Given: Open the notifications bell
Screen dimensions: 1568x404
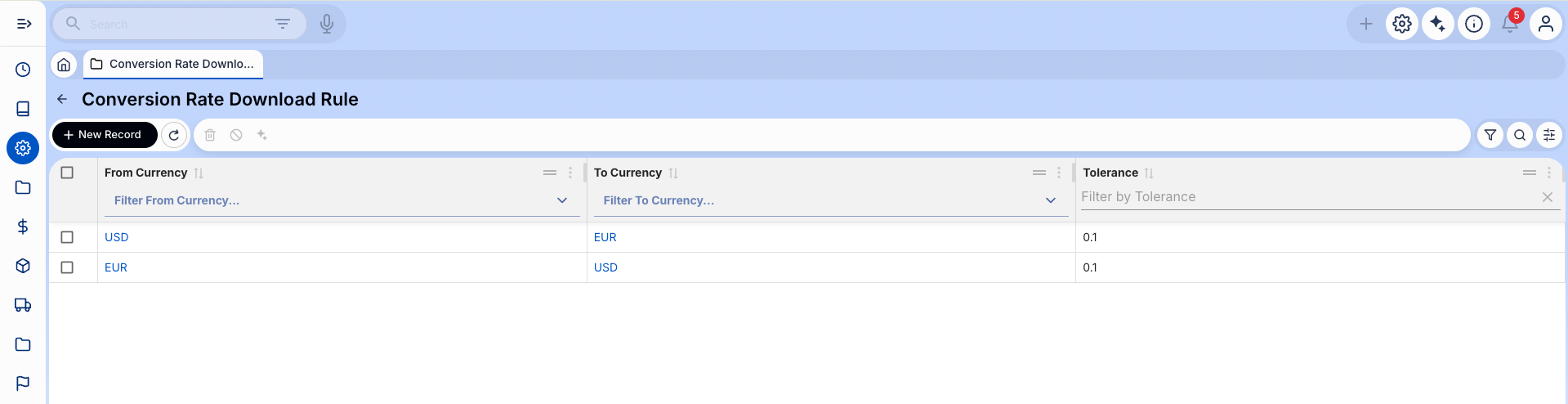Looking at the screenshot, I should [1509, 24].
